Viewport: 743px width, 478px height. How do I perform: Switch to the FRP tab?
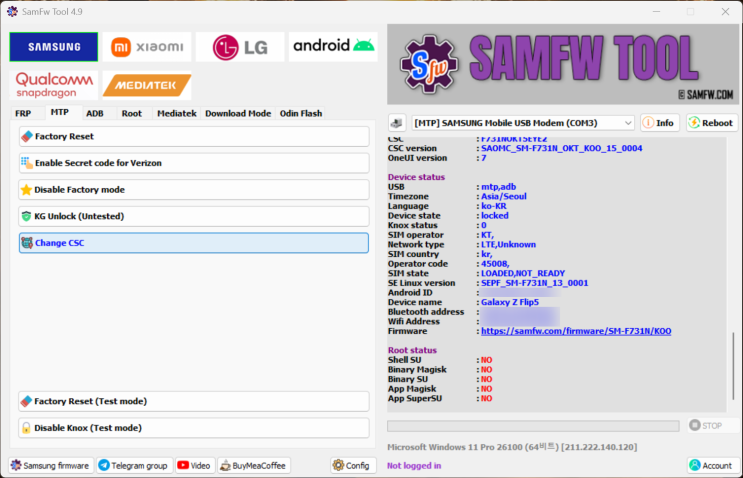23,114
